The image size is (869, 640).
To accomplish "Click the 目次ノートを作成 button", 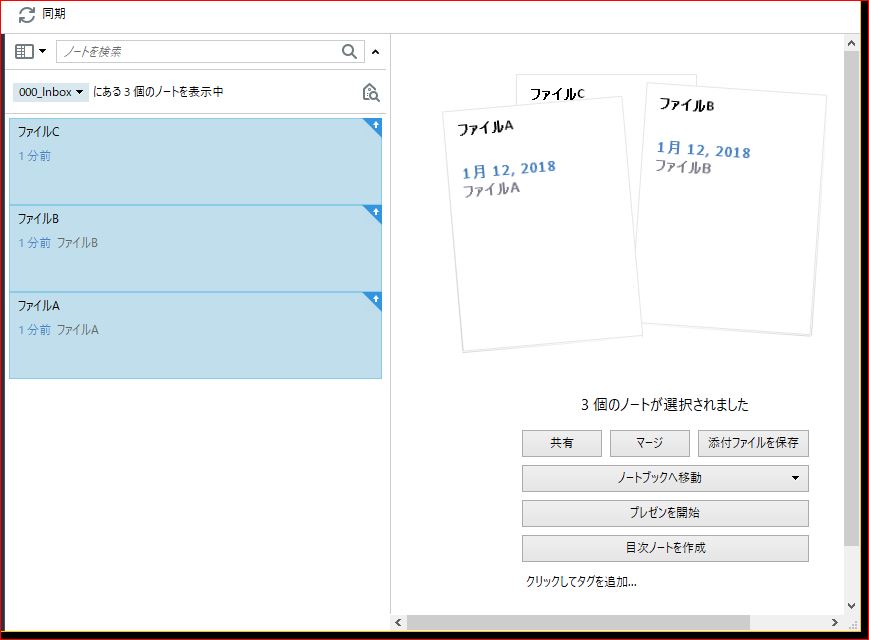I will [665, 548].
